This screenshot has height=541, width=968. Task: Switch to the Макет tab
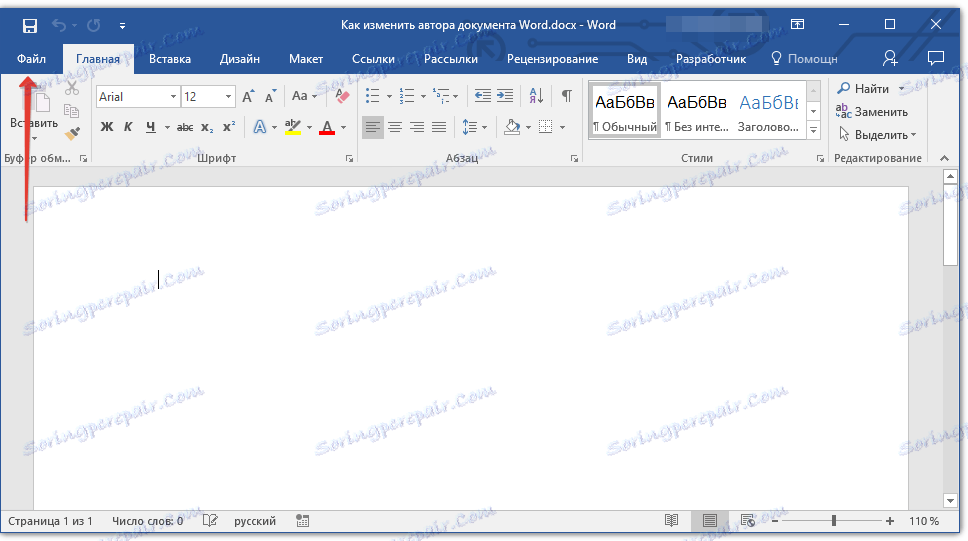306,59
